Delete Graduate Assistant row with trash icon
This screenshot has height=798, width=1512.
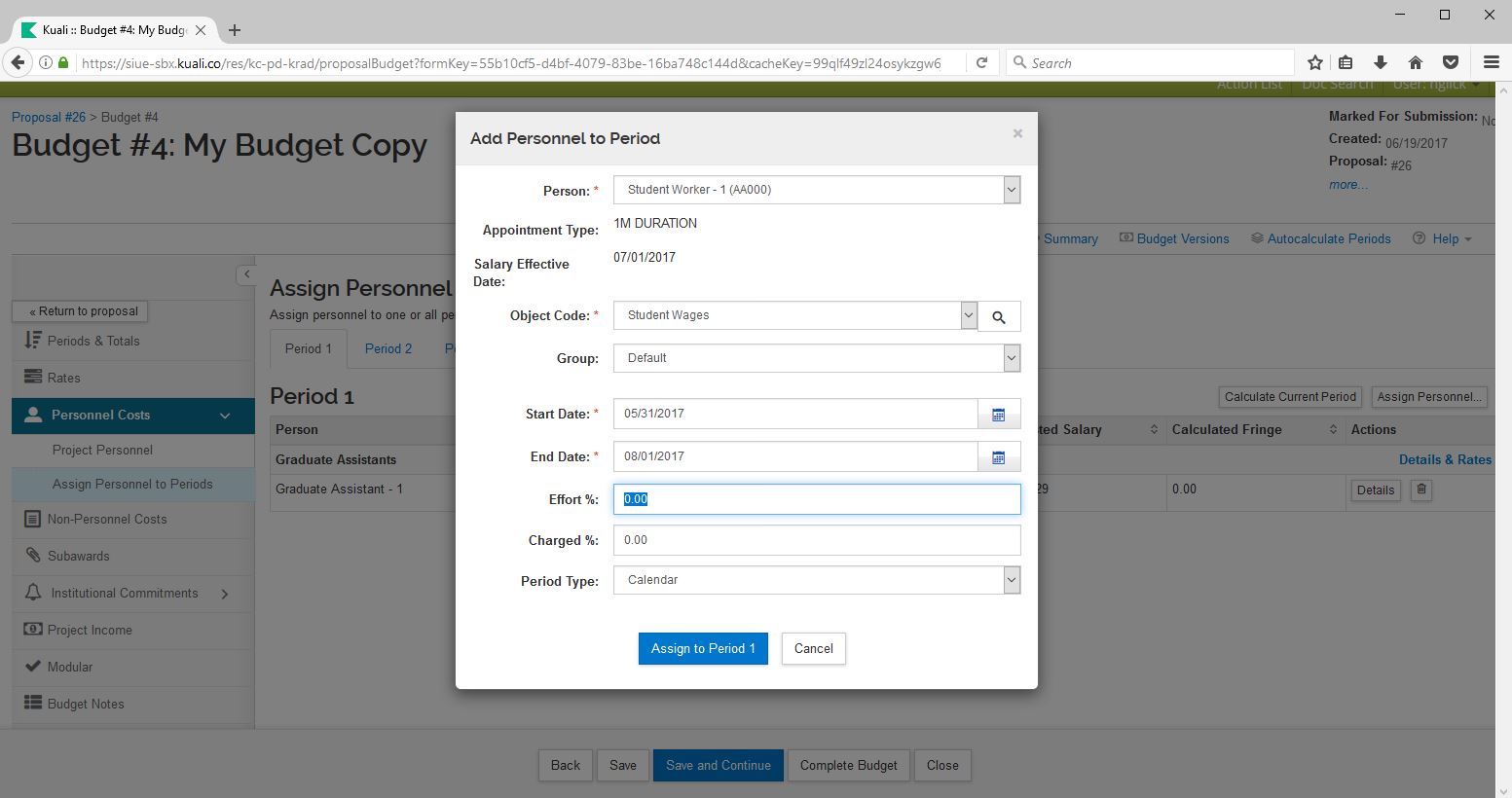(x=1420, y=490)
